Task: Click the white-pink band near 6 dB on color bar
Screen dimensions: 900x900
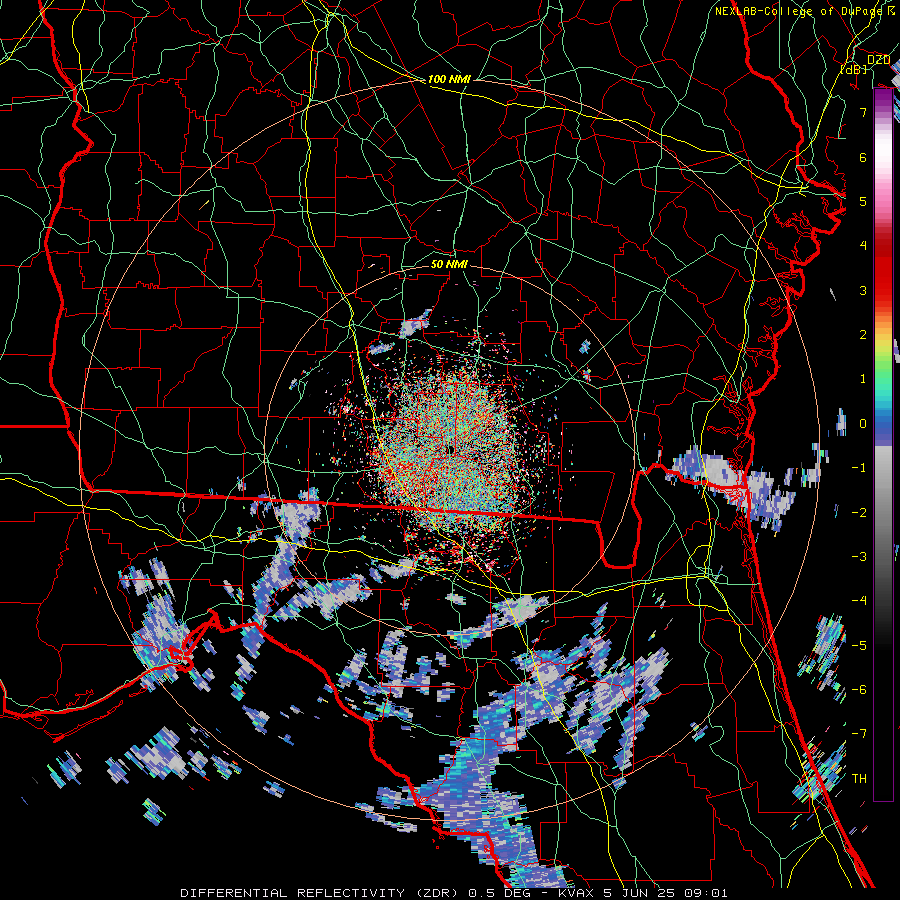Action: coord(883,155)
